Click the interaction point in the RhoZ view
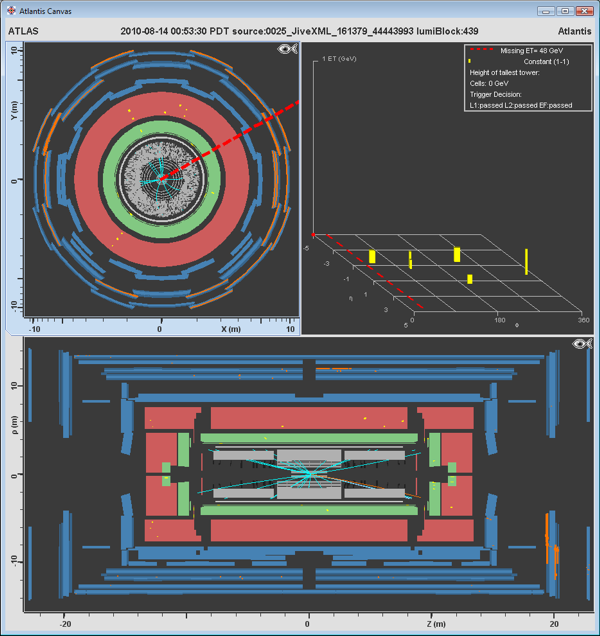This screenshot has height=636, width=600. [308, 470]
